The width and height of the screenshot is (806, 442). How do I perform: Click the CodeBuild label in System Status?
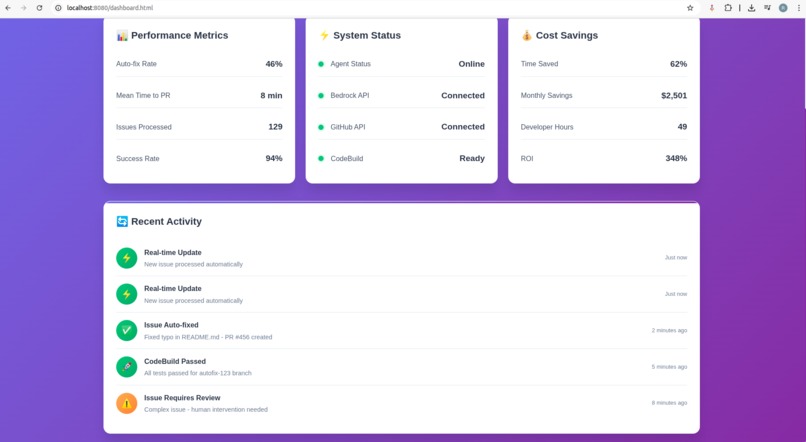click(347, 159)
